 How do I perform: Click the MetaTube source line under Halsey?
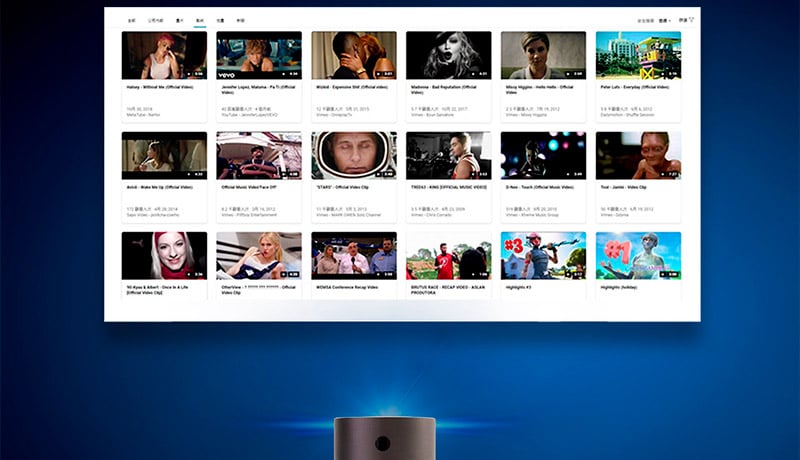point(143,115)
